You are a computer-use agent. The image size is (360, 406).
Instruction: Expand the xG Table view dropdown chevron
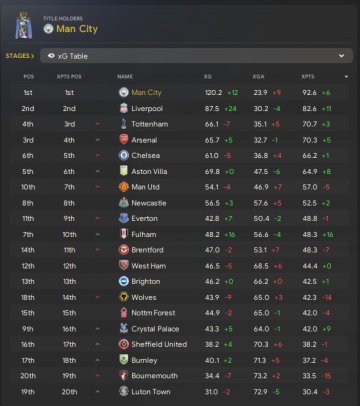[x=341, y=56]
